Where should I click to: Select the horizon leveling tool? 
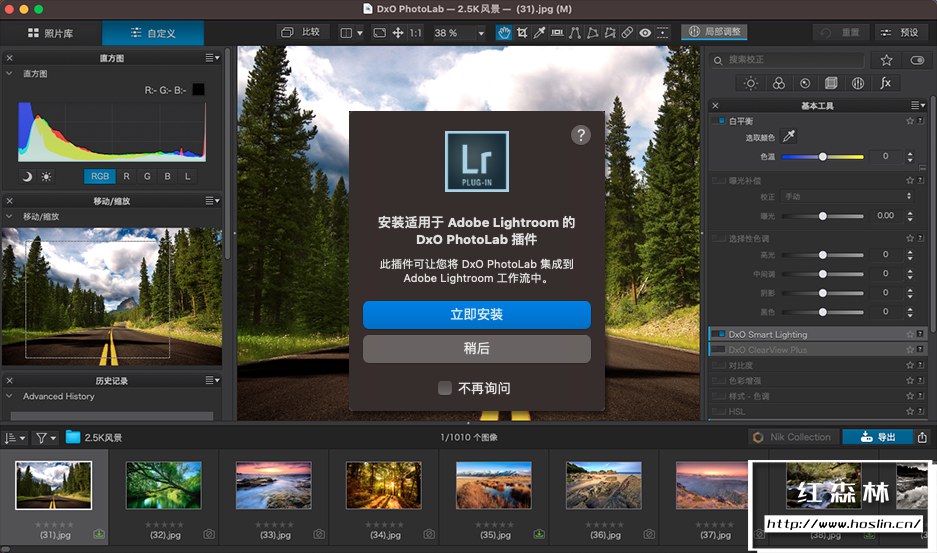(557, 33)
